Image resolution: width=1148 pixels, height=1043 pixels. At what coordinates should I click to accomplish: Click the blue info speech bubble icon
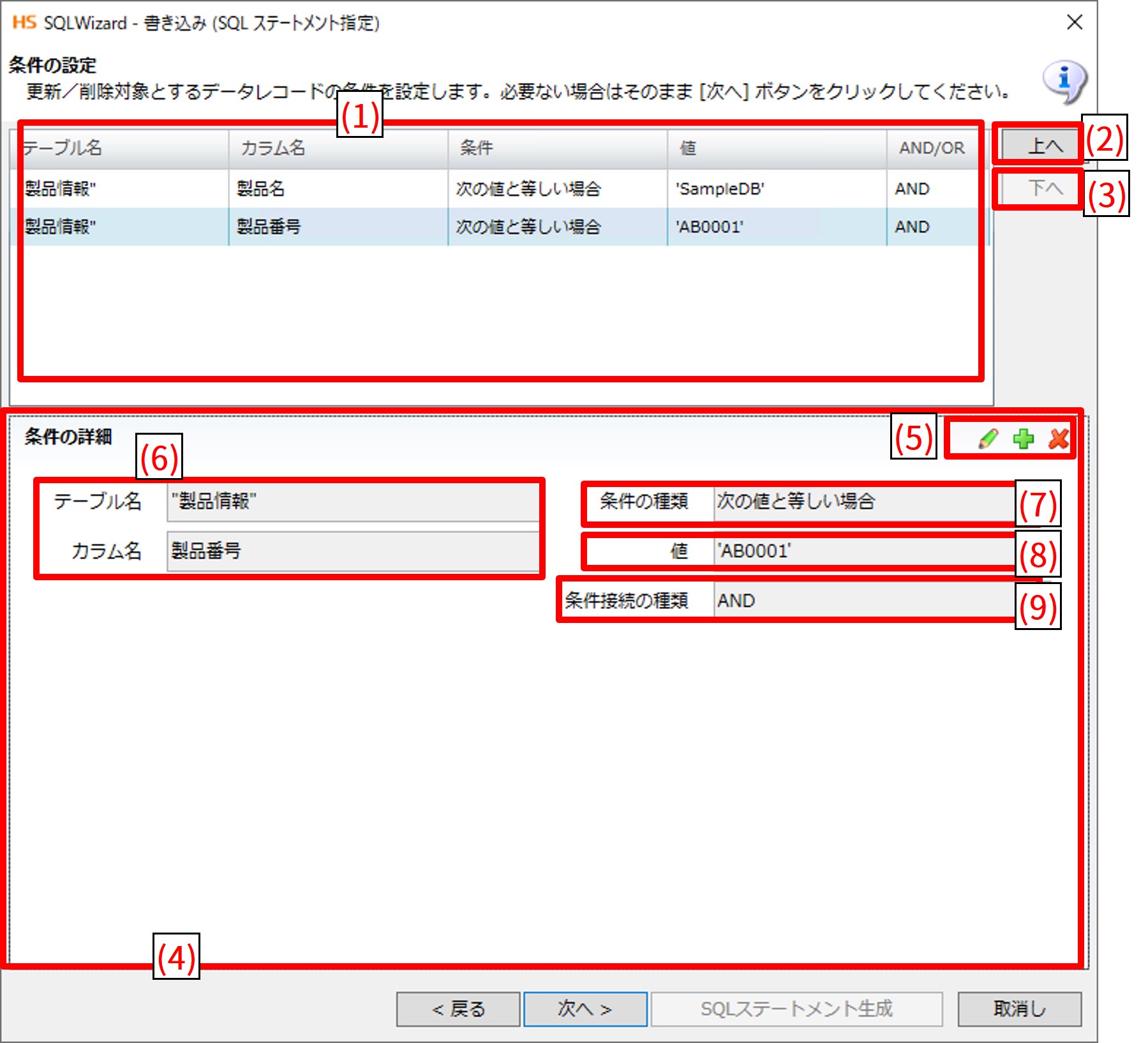1064,81
